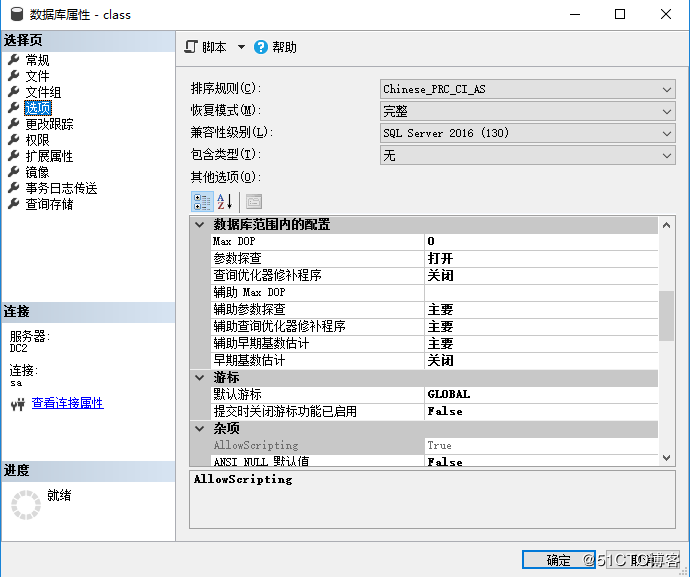690x577 pixels.
Task: Expand the 兼容性级别 compatibility level dropdown
Action: (528, 133)
